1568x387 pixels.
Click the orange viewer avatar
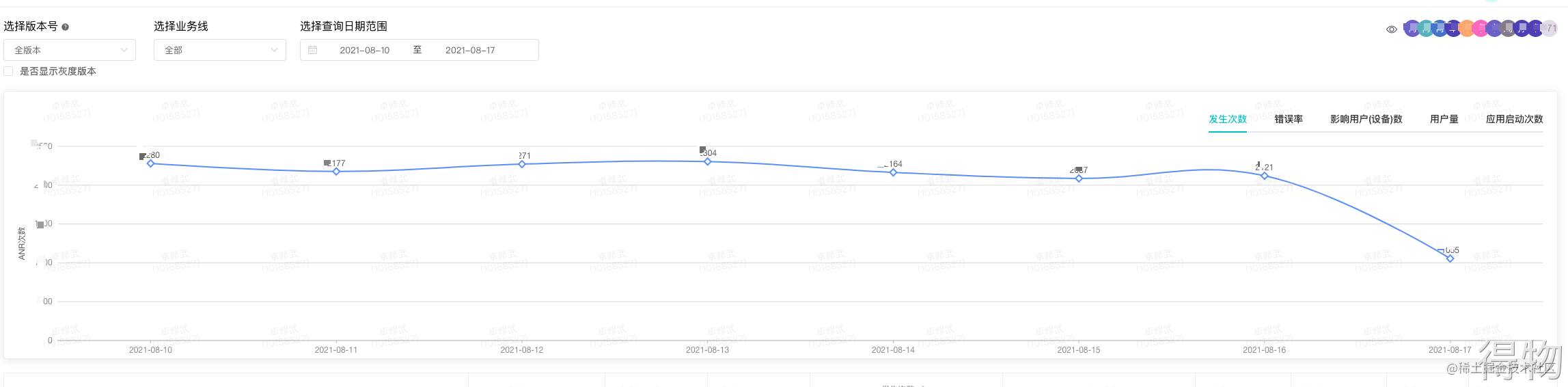point(1467,28)
